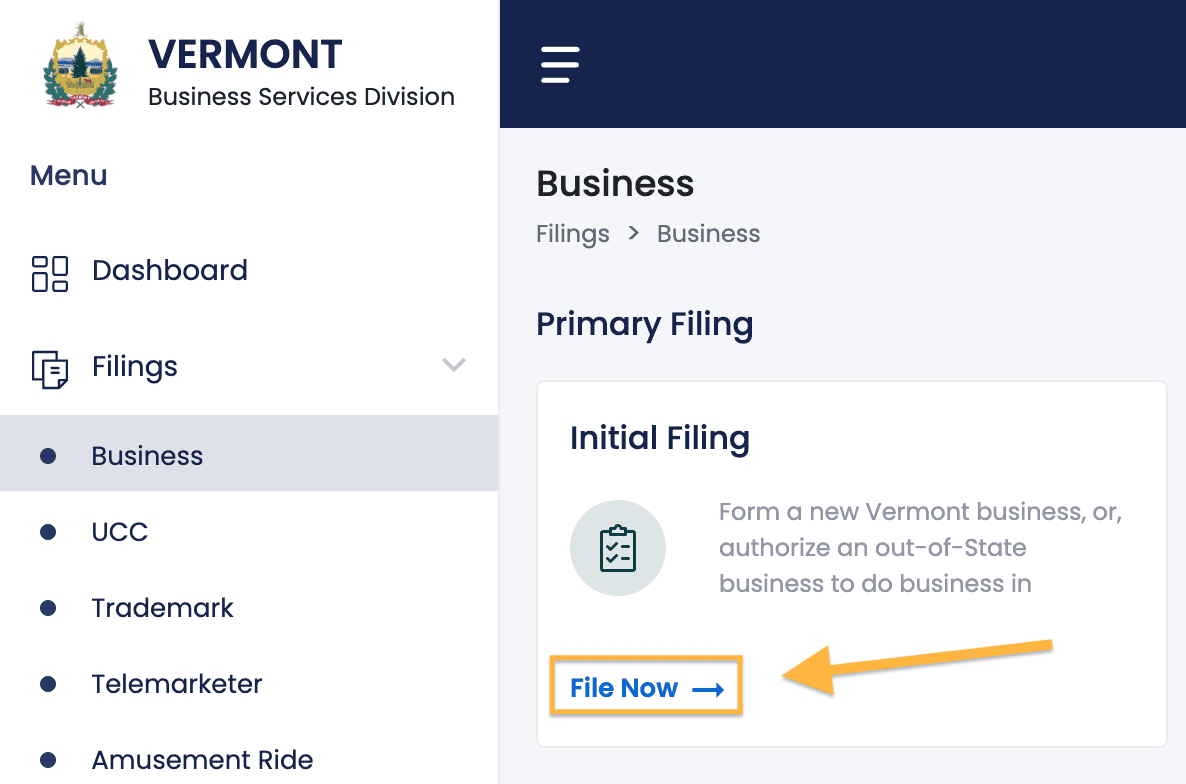Image resolution: width=1186 pixels, height=784 pixels.
Task: Select the bullet icon beside UCC
Action: (49, 532)
